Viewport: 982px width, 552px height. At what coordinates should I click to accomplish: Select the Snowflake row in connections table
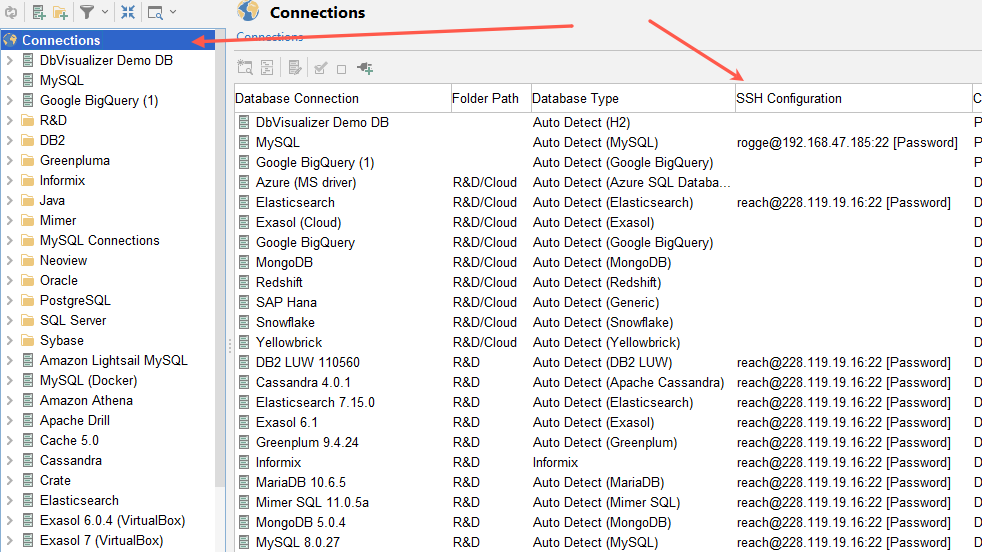pos(284,322)
